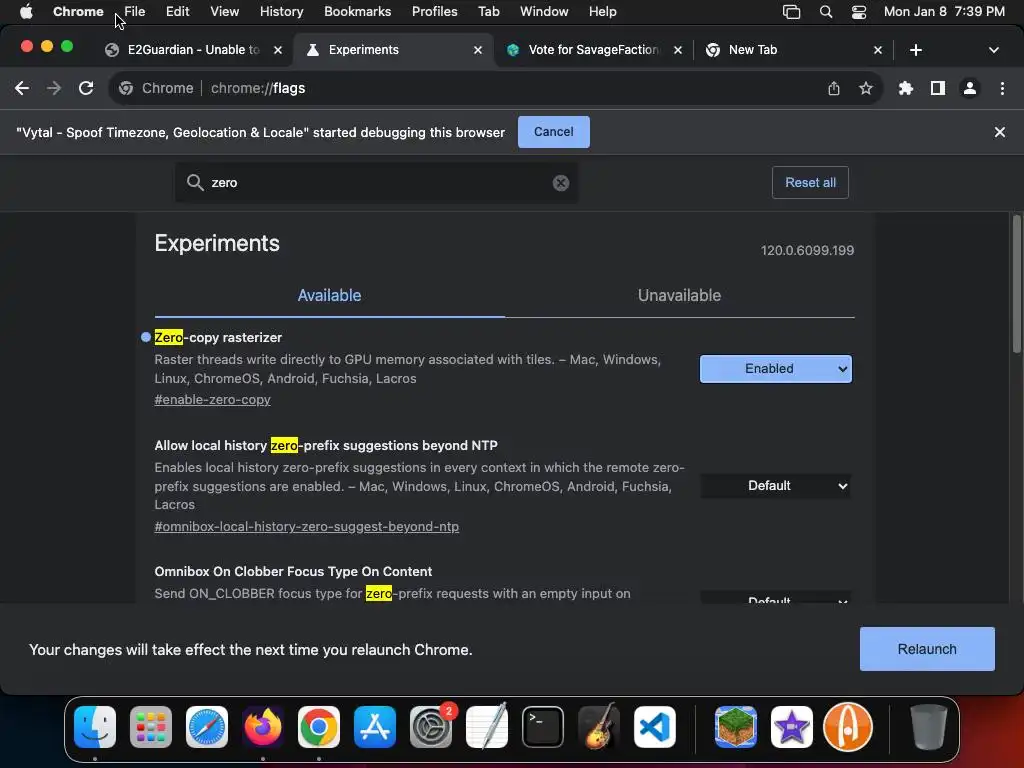
Task: Open the profile avatar menu
Action: 970,88
